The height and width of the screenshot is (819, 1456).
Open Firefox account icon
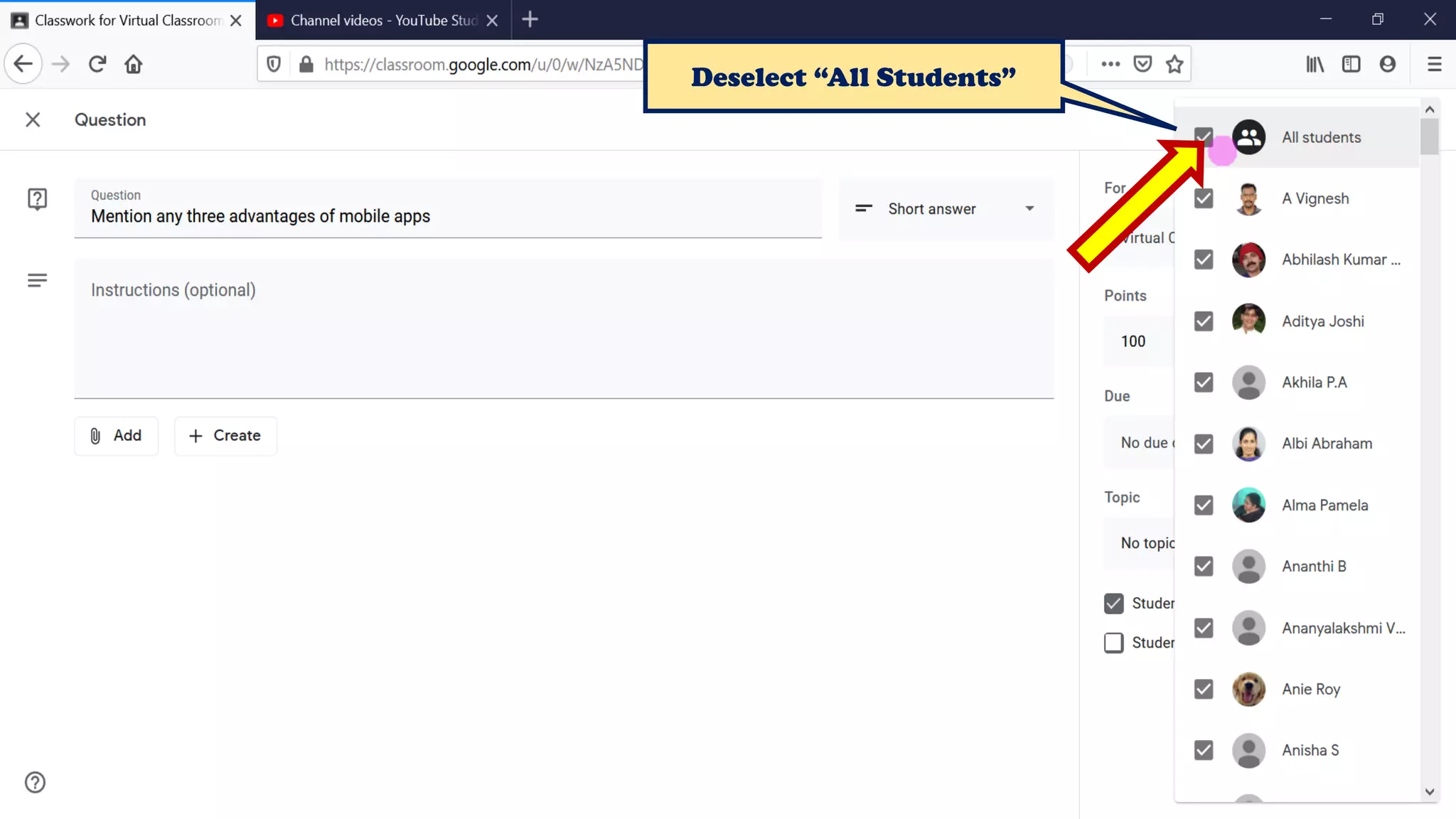(x=1388, y=64)
